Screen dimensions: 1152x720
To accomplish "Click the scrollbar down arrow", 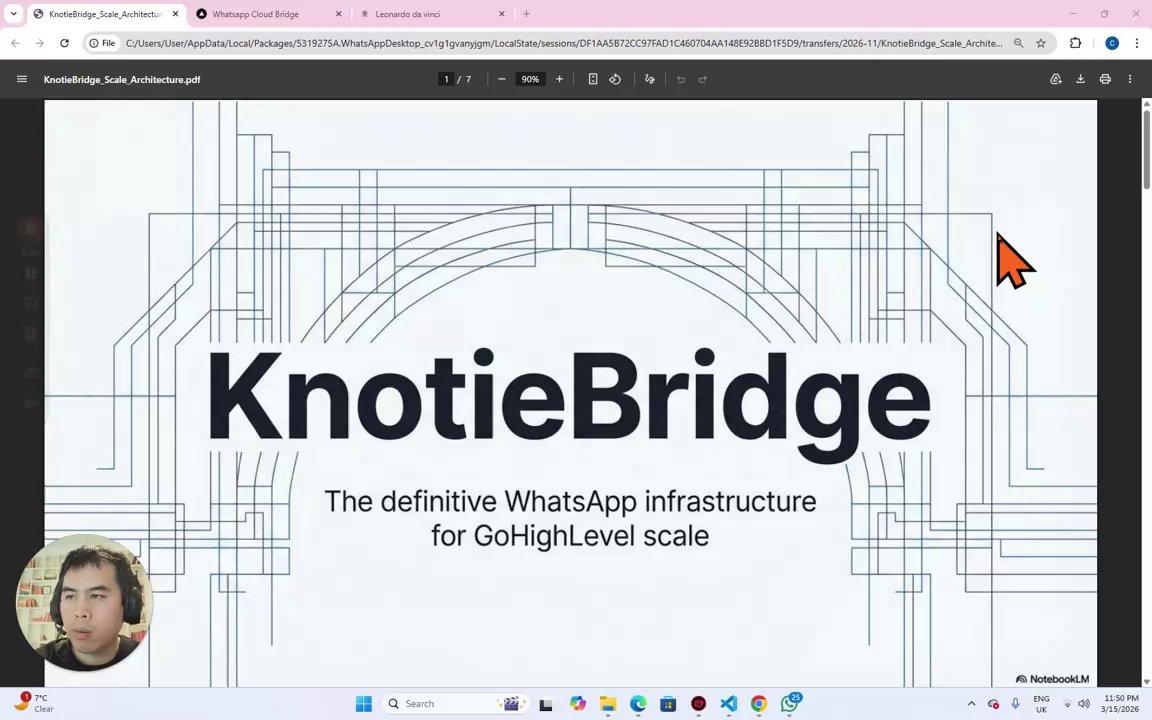I will point(1146,682).
